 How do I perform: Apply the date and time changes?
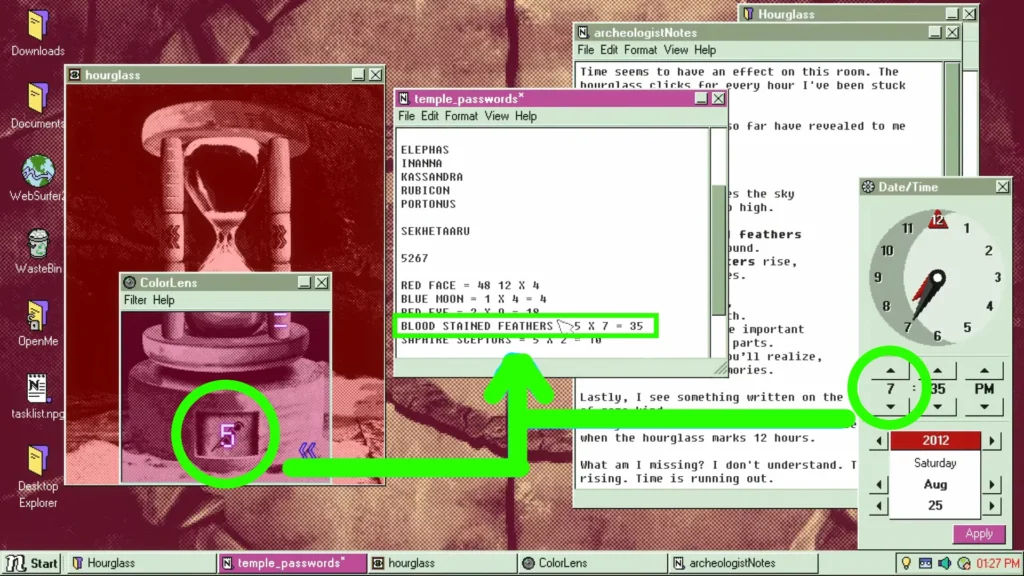coord(978,534)
